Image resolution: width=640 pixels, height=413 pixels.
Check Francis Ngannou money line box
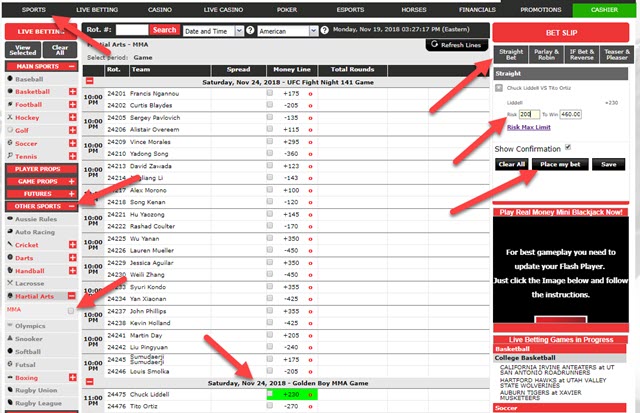(269, 93)
